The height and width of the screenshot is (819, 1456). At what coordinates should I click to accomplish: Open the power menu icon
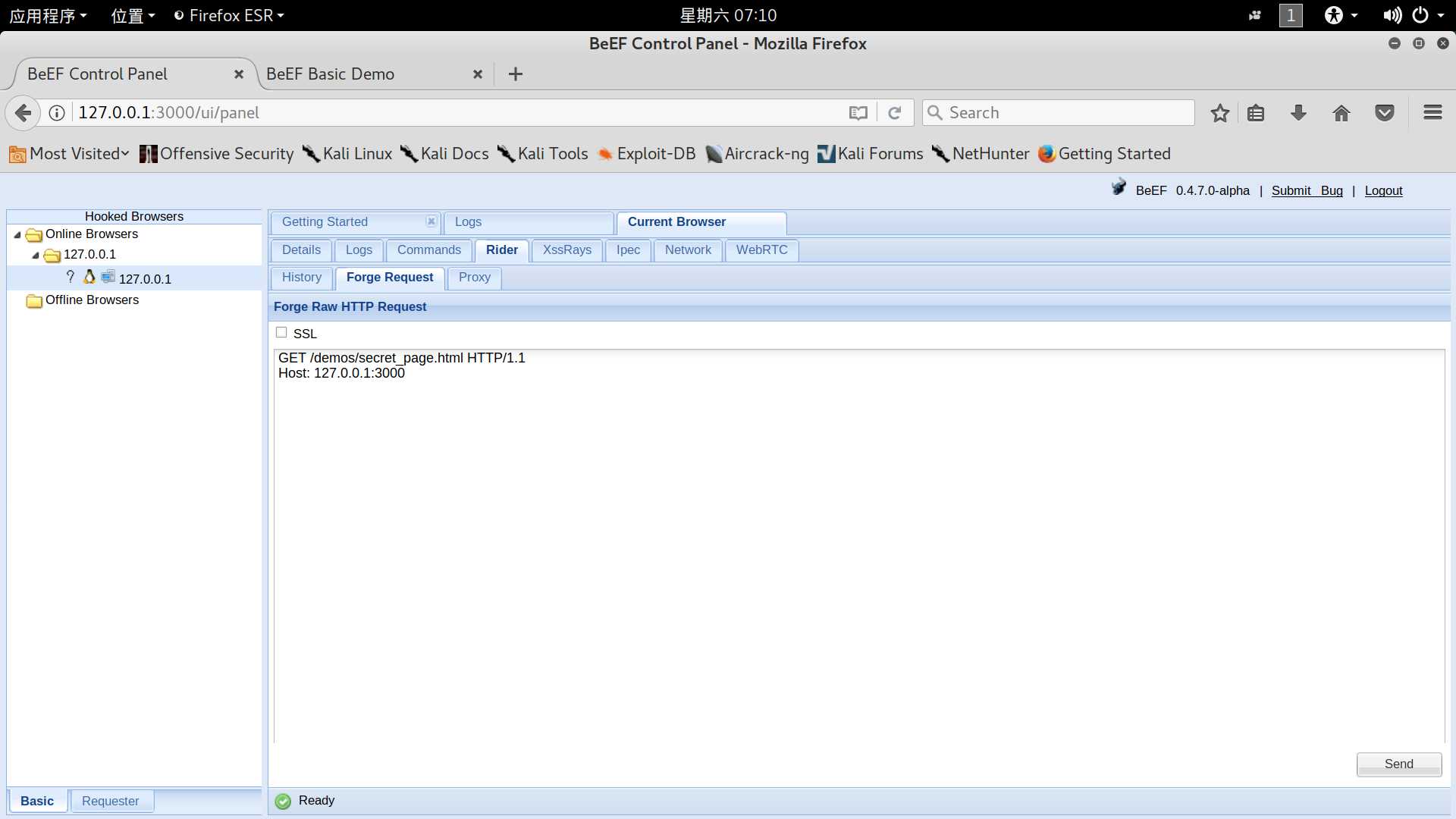[x=1420, y=15]
